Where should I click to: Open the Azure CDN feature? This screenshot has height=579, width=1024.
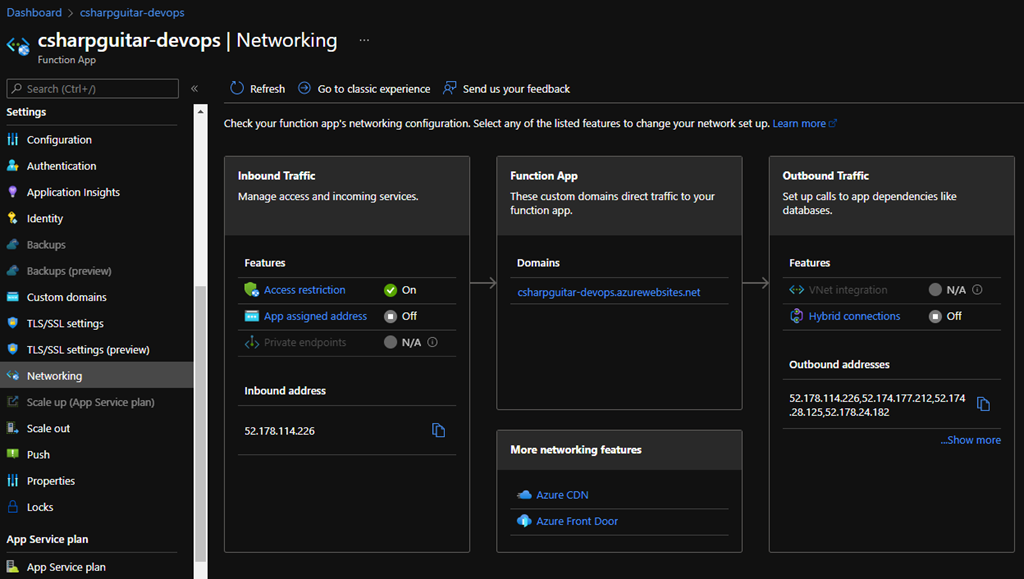pos(562,495)
